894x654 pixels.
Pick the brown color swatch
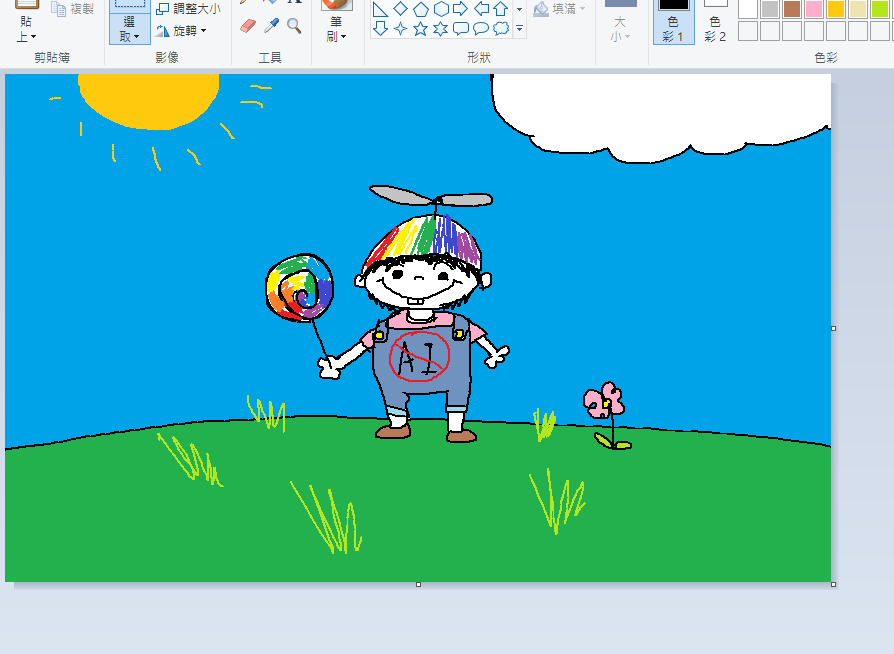[x=792, y=9]
